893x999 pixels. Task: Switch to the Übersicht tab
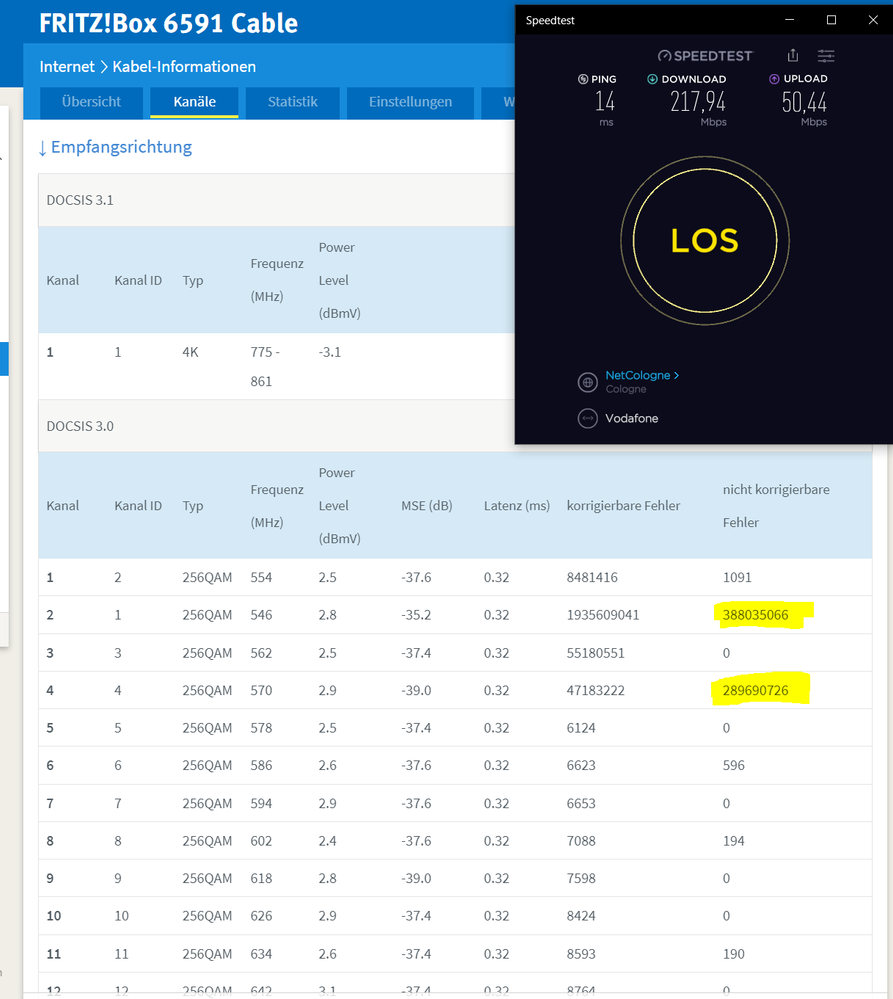pos(91,102)
